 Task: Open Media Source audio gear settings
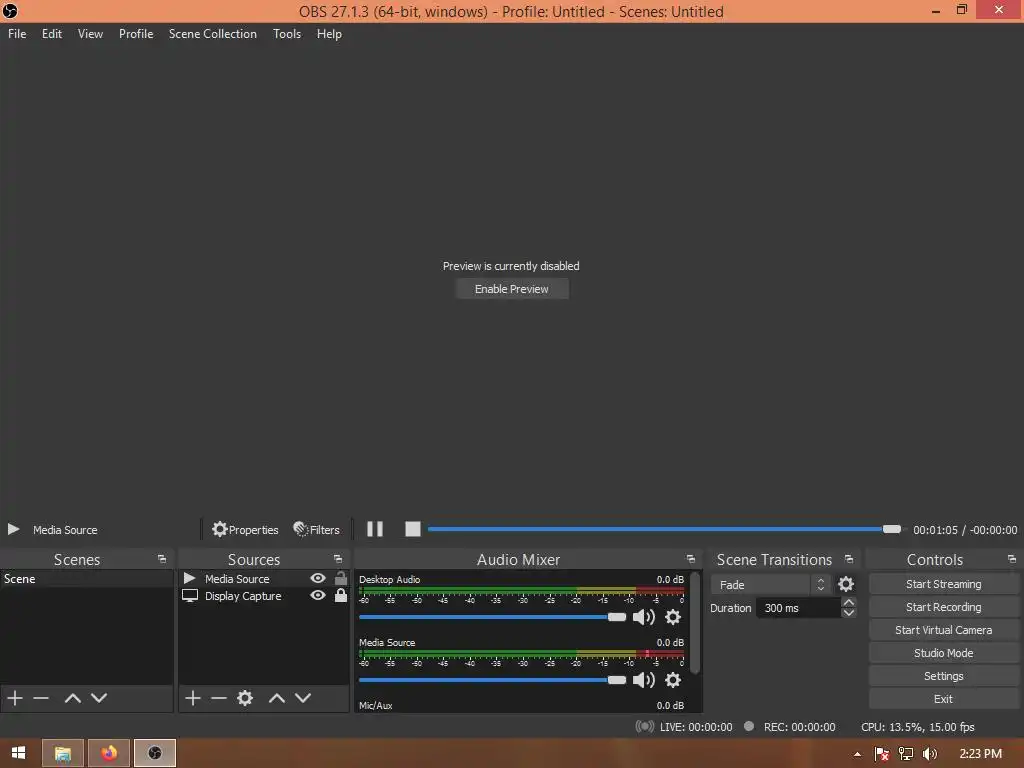(x=673, y=680)
